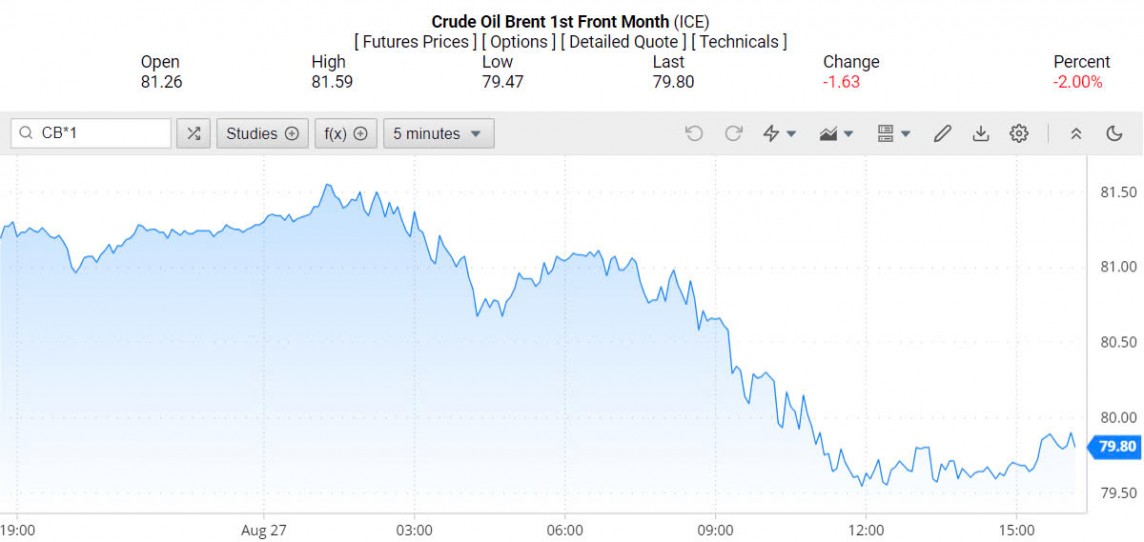Collapse the toolbar with double chevron
This screenshot has width=1144, height=542.
tap(1076, 133)
